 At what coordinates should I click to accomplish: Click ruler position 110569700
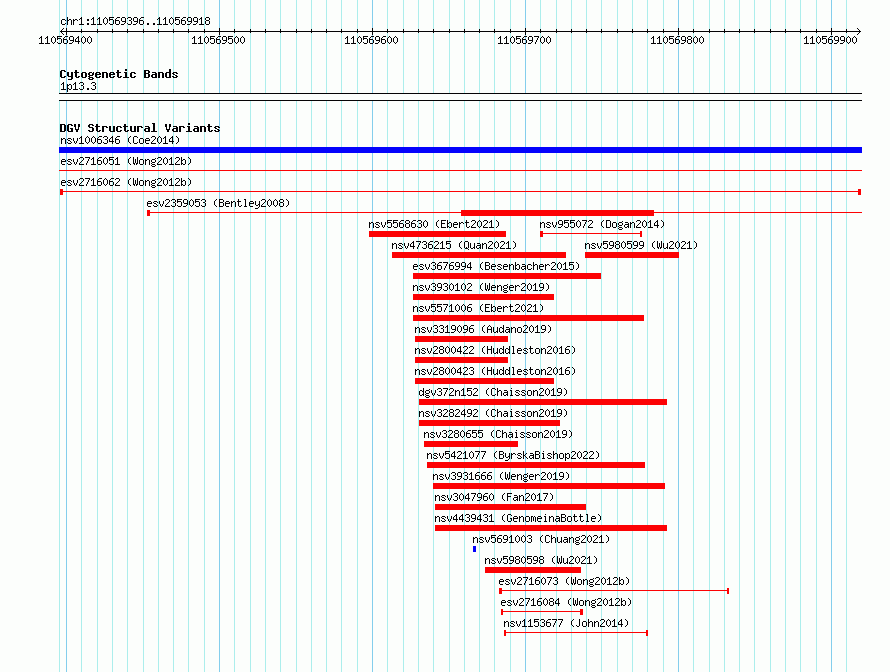tap(524, 40)
